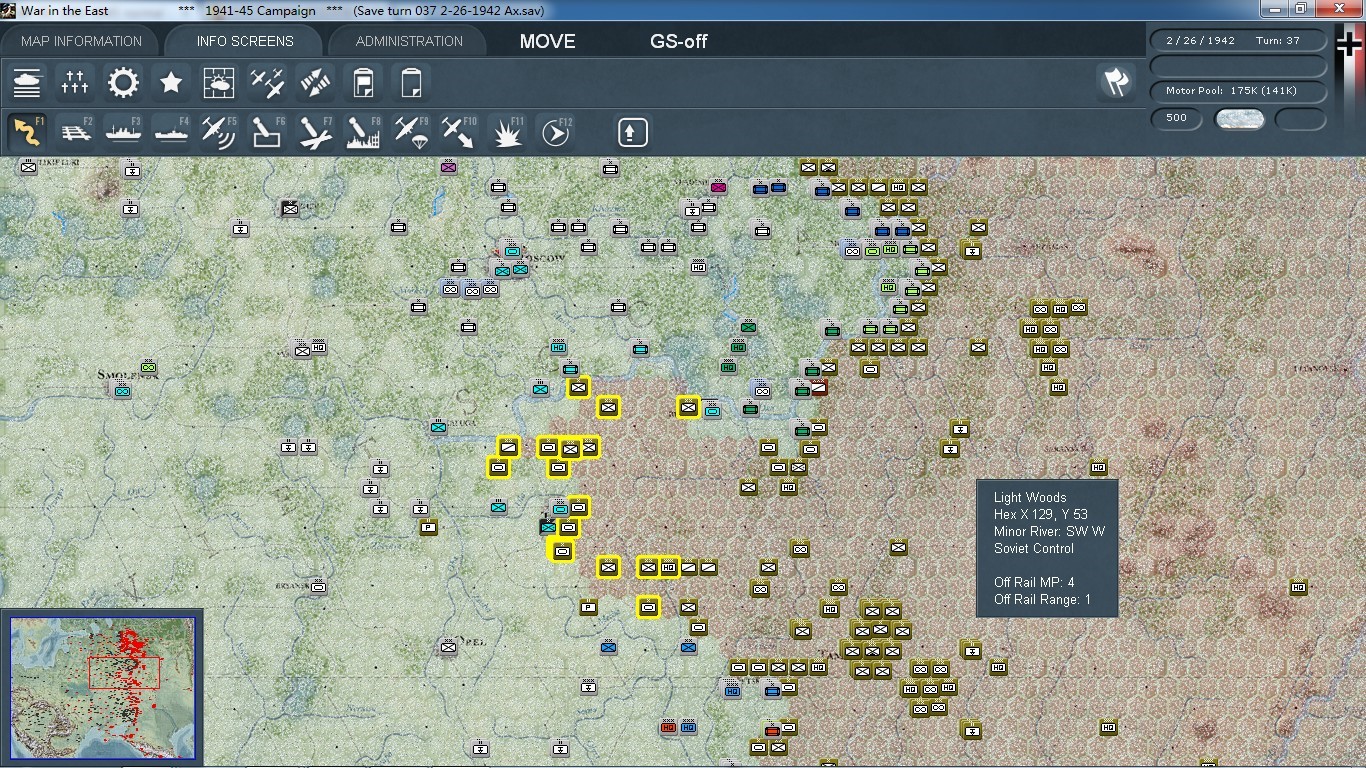Open the weather map icon
The height and width of the screenshot is (768, 1366).
[x=219, y=83]
